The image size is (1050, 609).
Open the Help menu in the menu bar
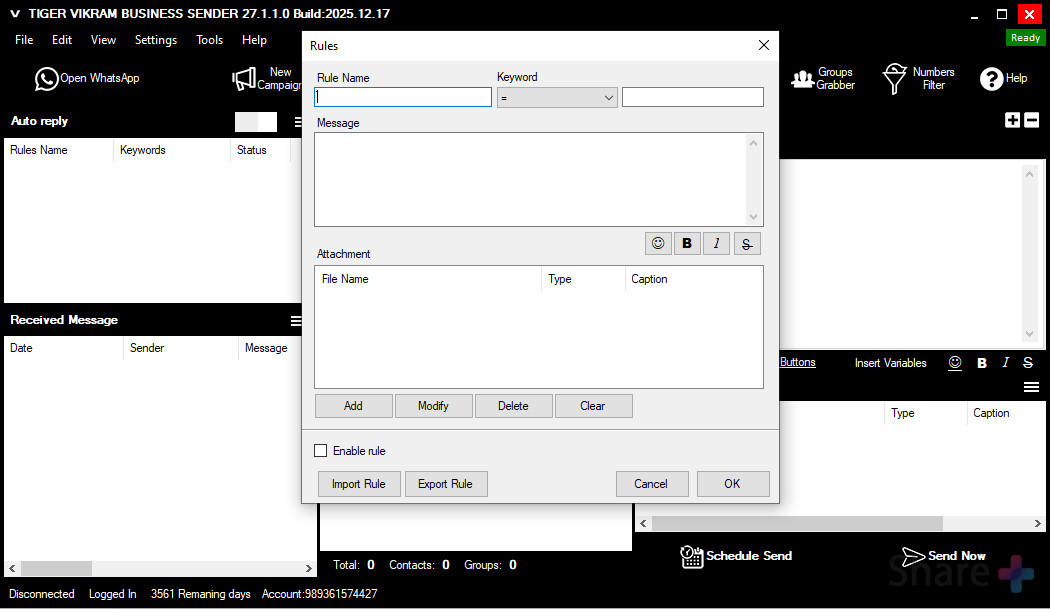(254, 40)
